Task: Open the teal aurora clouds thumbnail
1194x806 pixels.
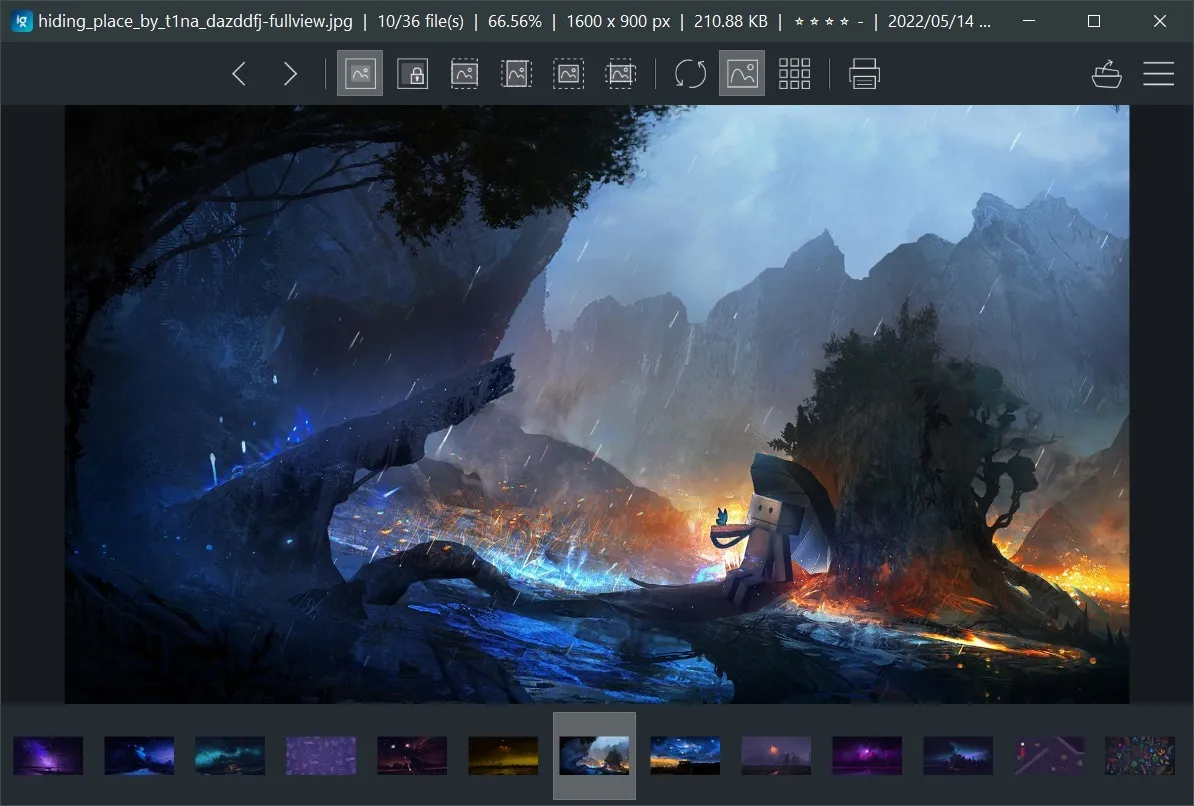Action: 230,755
